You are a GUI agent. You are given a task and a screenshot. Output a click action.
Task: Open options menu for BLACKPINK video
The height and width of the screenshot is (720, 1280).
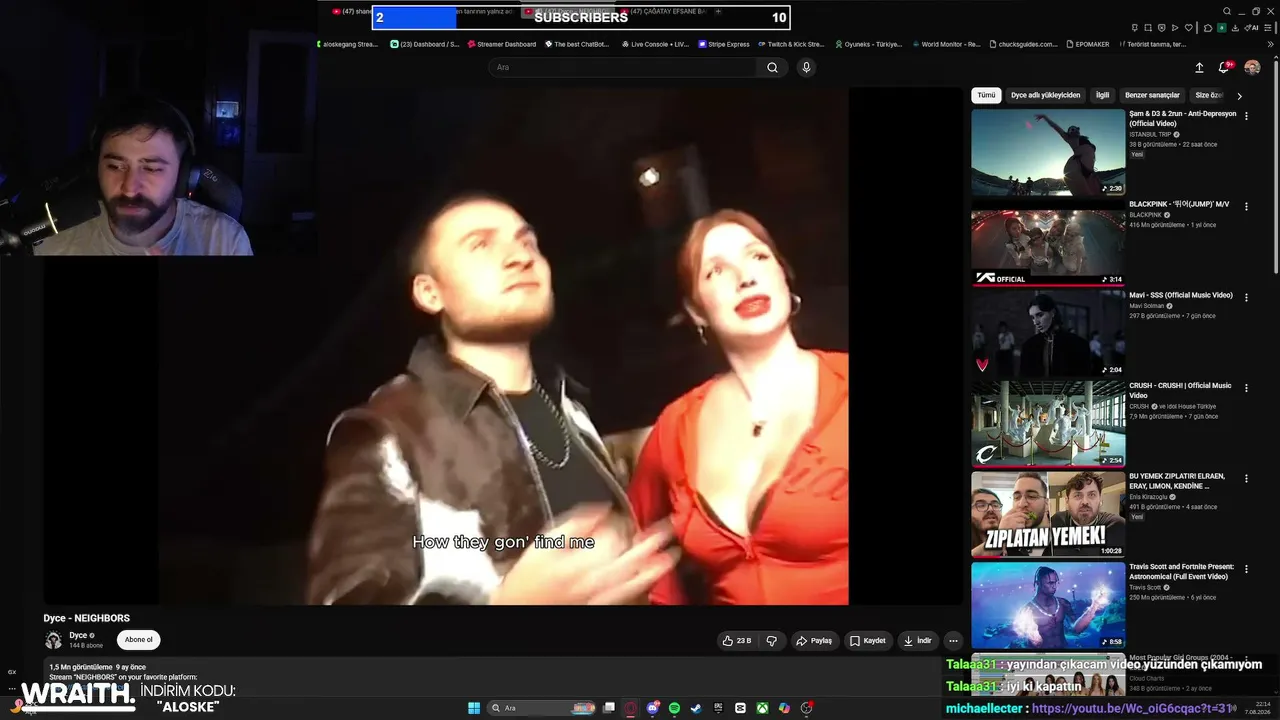click(1246, 206)
